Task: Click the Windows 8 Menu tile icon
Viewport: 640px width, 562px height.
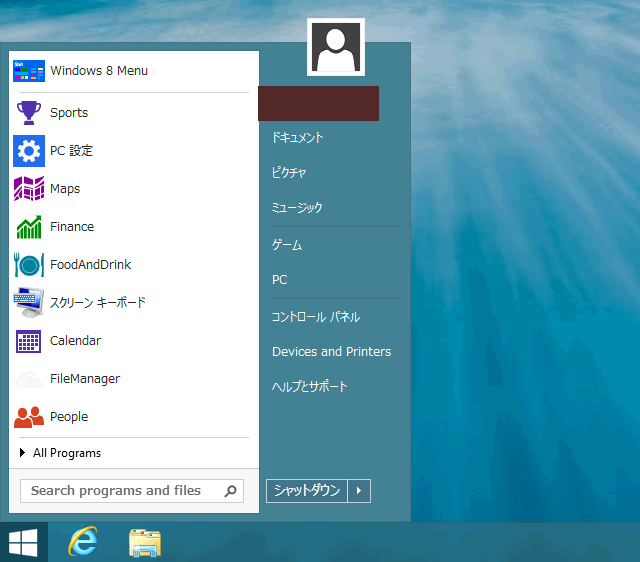Action: coord(29,71)
